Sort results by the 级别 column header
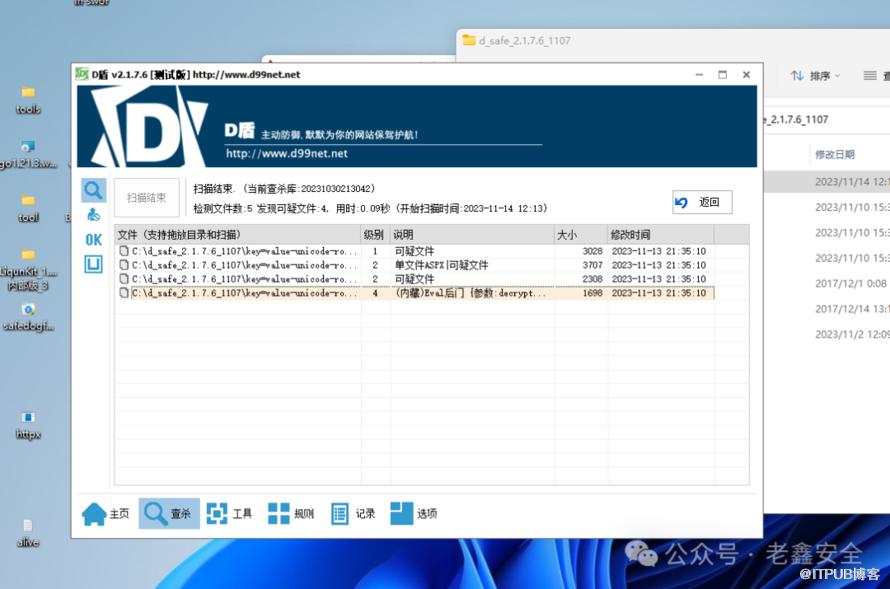Screen dimensions: 890x589 tap(375, 234)
